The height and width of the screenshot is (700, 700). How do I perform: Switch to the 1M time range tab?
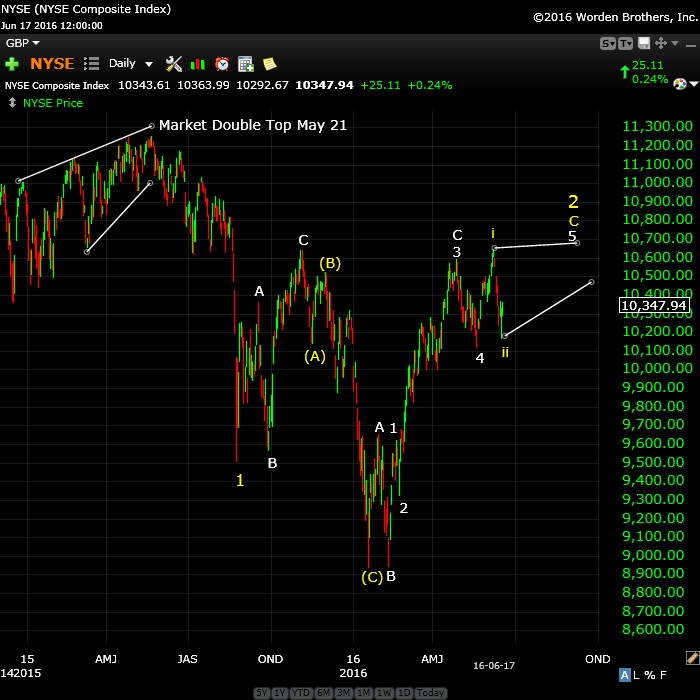tap(363, 692)
